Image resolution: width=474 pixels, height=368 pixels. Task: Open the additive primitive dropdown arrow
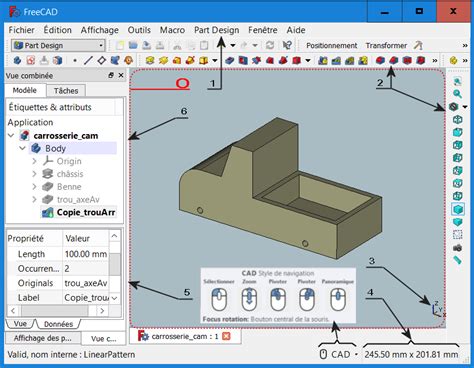215,61
